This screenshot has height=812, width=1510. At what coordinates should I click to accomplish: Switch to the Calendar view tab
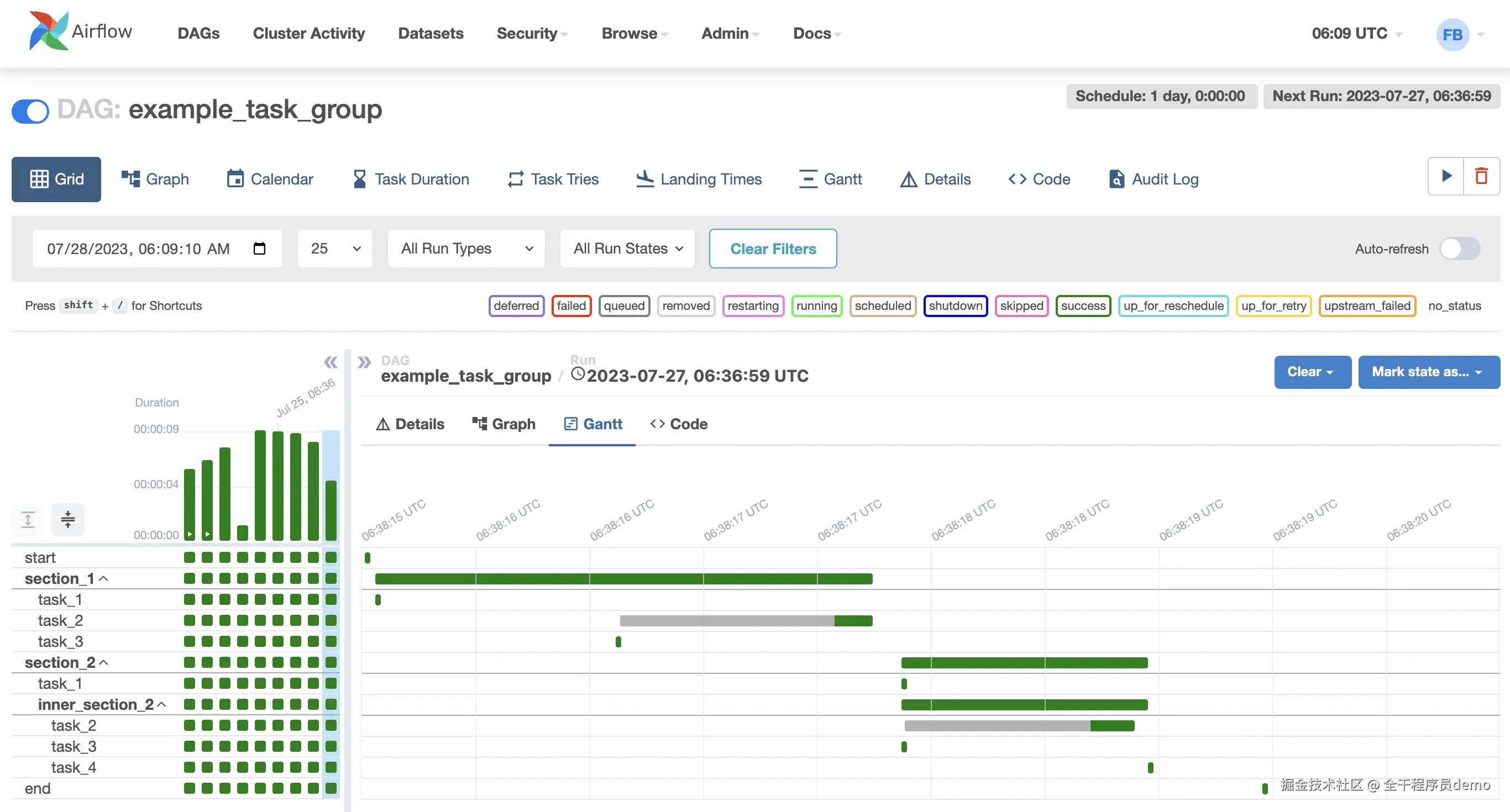(x=270, y=180)
